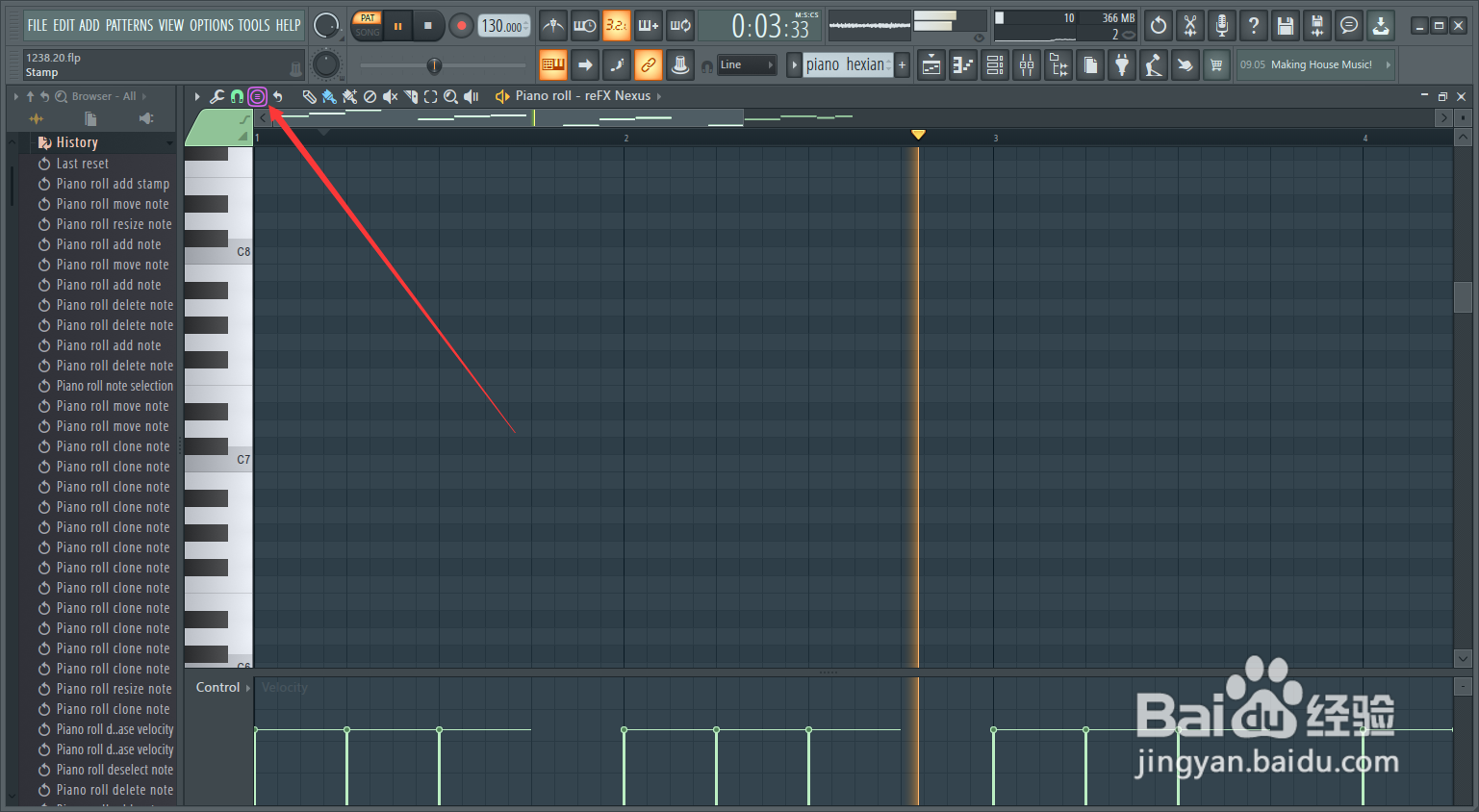Click the undo history circular arrow icon
Screen dimensions: 1479x812
click(1159, 26)
